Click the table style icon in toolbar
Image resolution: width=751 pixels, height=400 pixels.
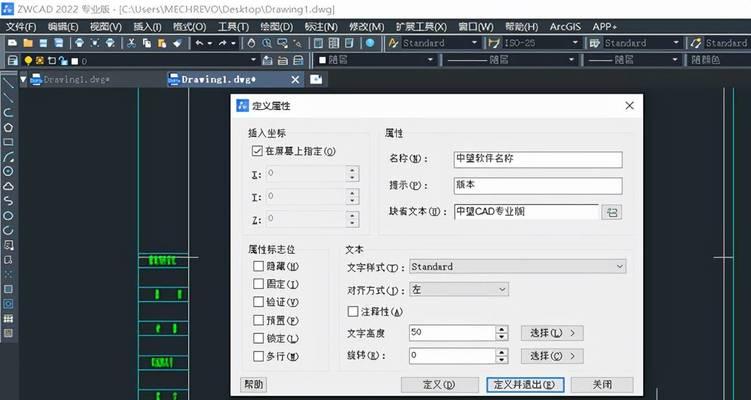pyautogui.click(x=595, y=43)
